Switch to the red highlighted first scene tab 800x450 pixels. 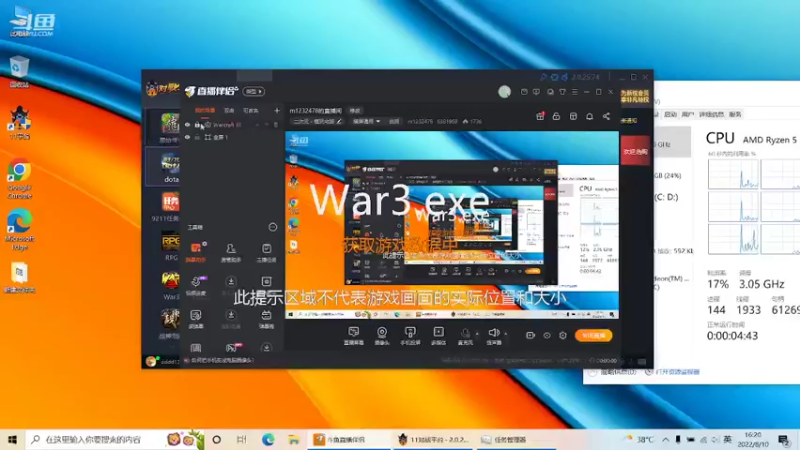click(205, 110)
